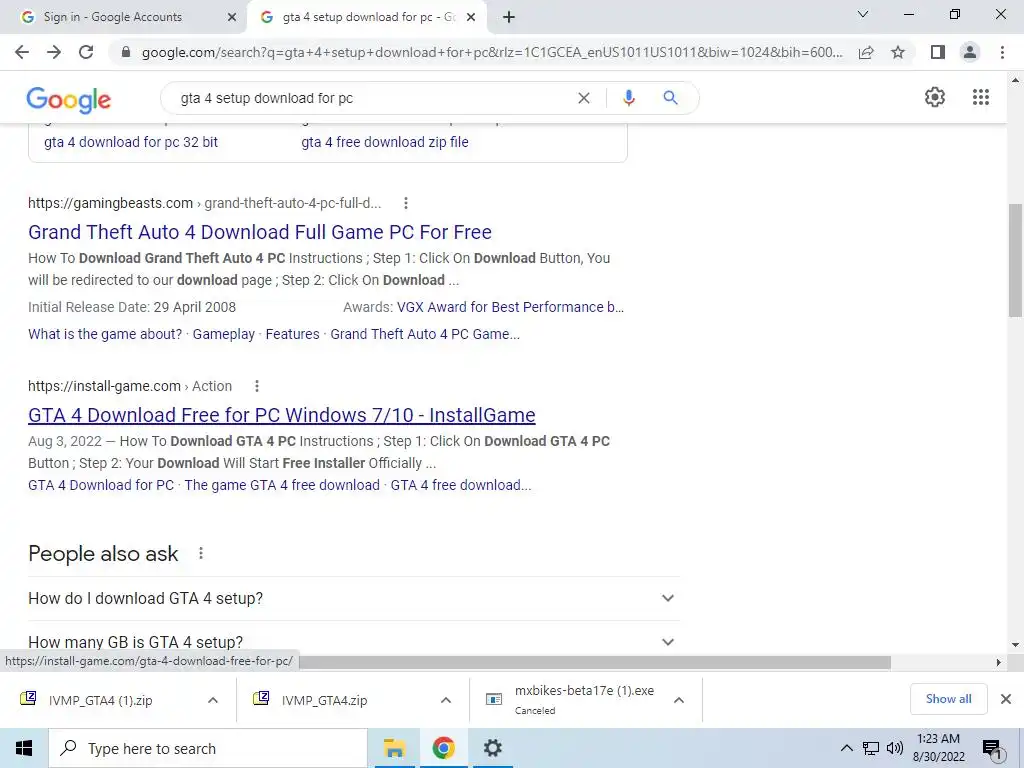Follow The game GTA 4 free download sitelink

point(282,485)
